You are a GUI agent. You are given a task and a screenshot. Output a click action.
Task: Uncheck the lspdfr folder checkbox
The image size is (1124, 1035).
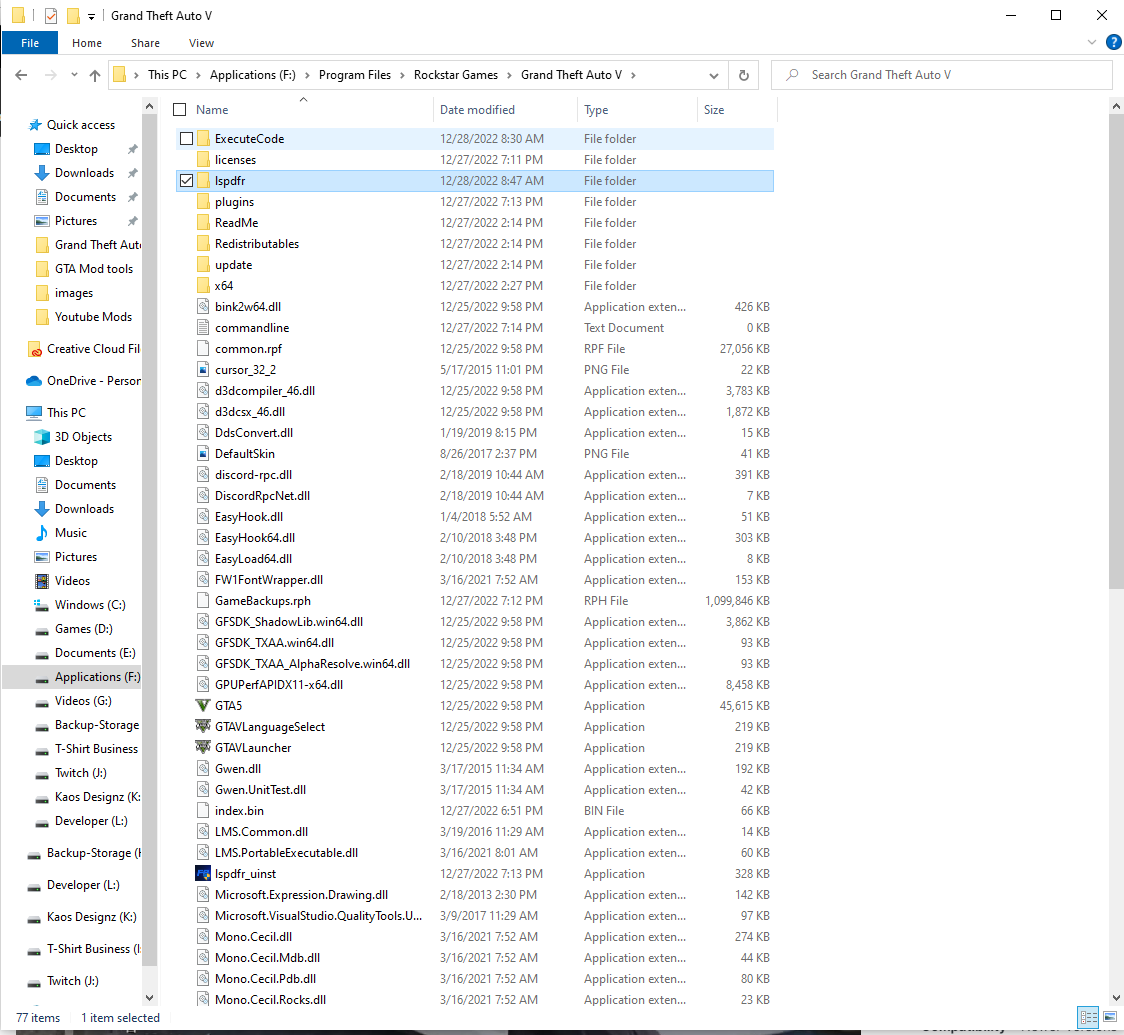click(x=187, y=181)
